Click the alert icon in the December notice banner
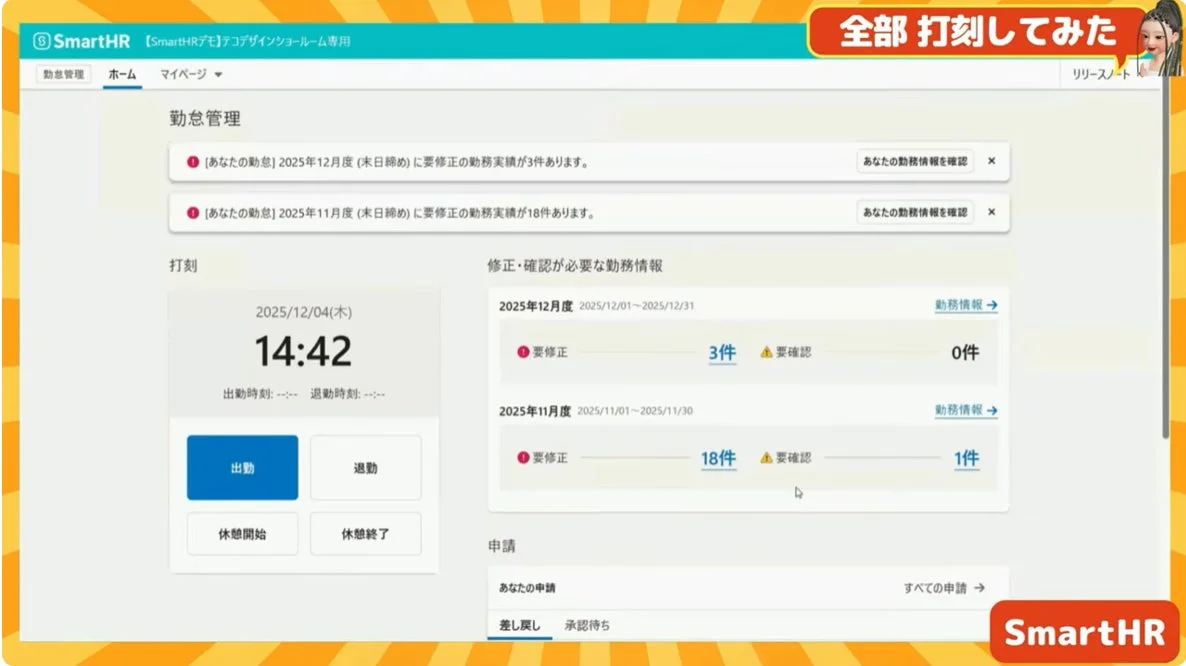The height and width of the screenshot is (666, 1186). pyautogui.click(x=192, y=161)
